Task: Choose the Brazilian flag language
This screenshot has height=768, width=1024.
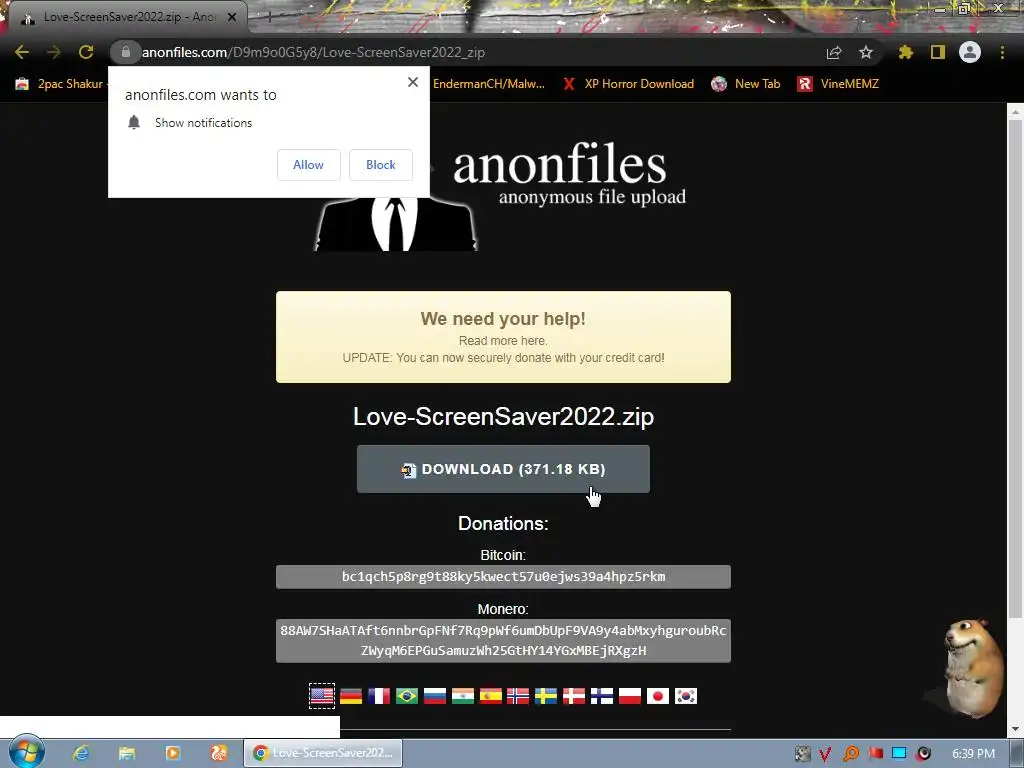Action: (407, 696)
